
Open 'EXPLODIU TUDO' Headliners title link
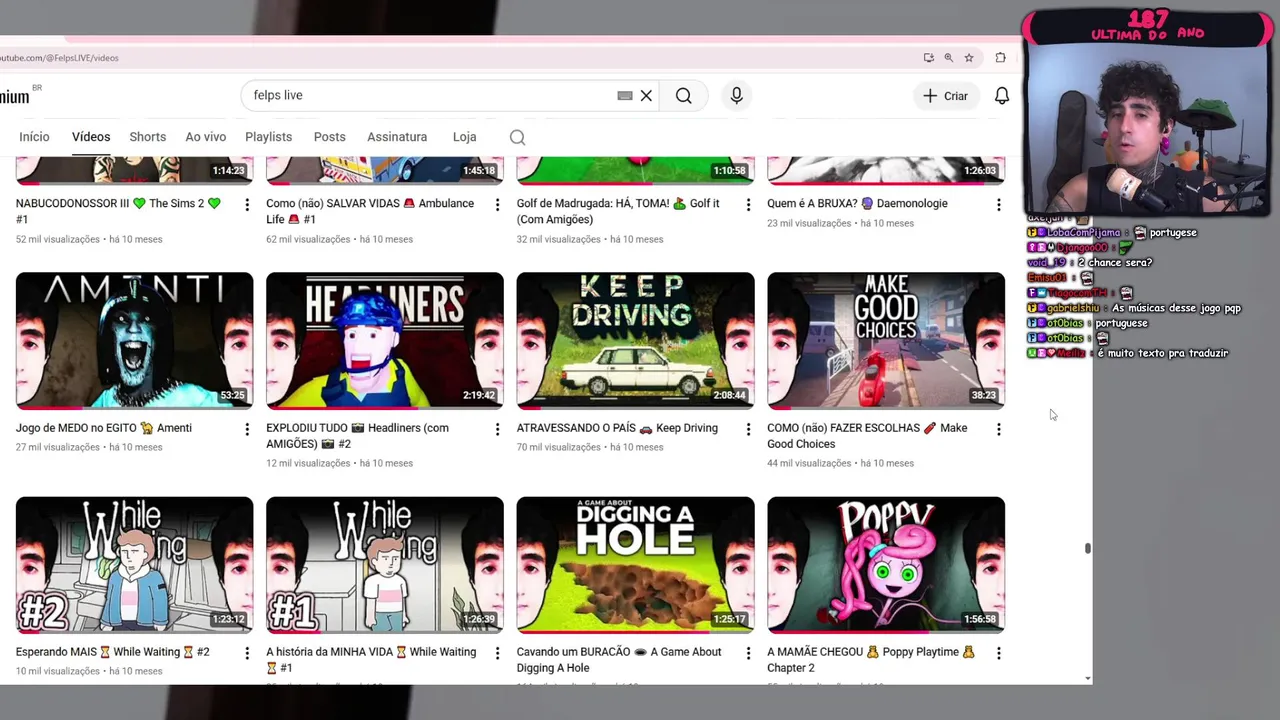coord(357,436)
